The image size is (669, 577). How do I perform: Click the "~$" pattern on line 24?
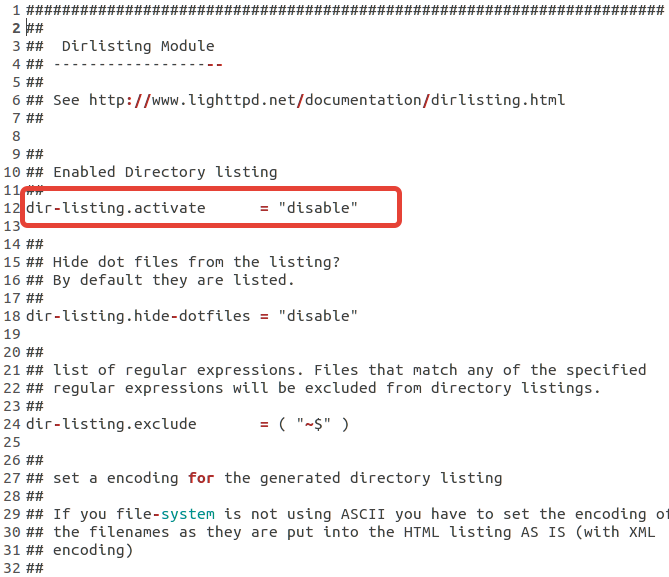coord(314,424)
